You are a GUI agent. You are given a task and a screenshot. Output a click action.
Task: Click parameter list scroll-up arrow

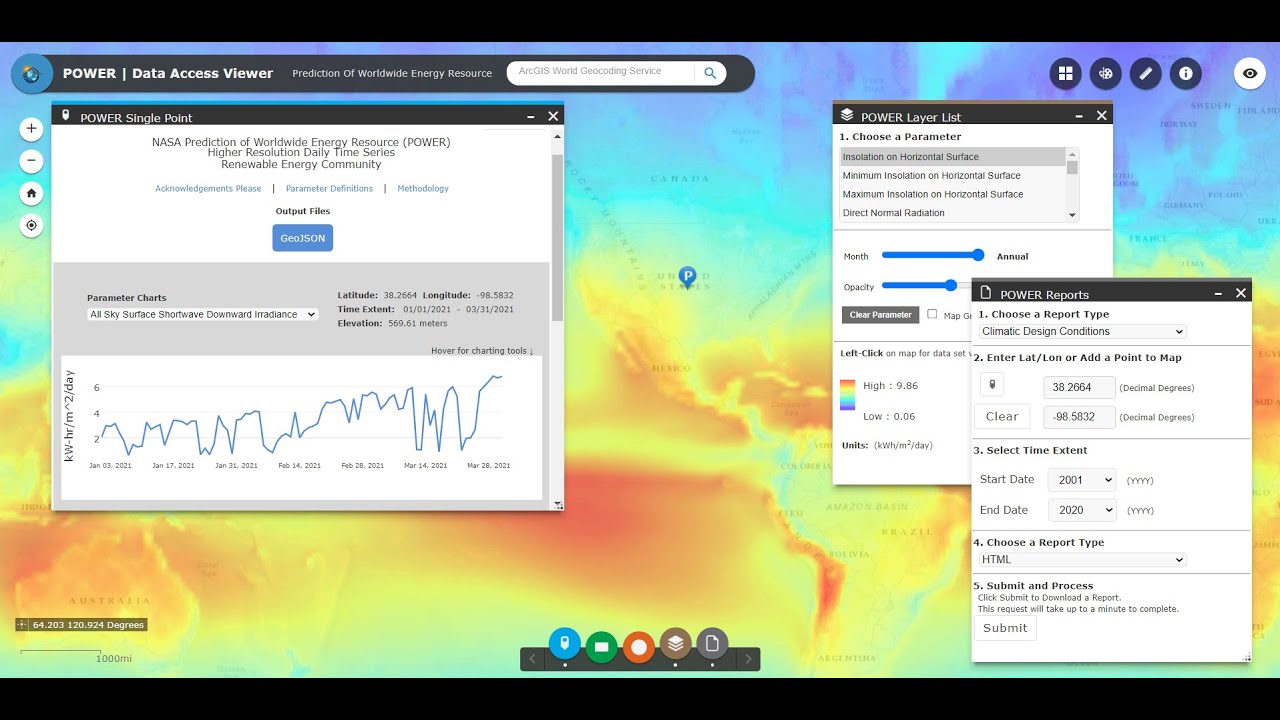1072,154
